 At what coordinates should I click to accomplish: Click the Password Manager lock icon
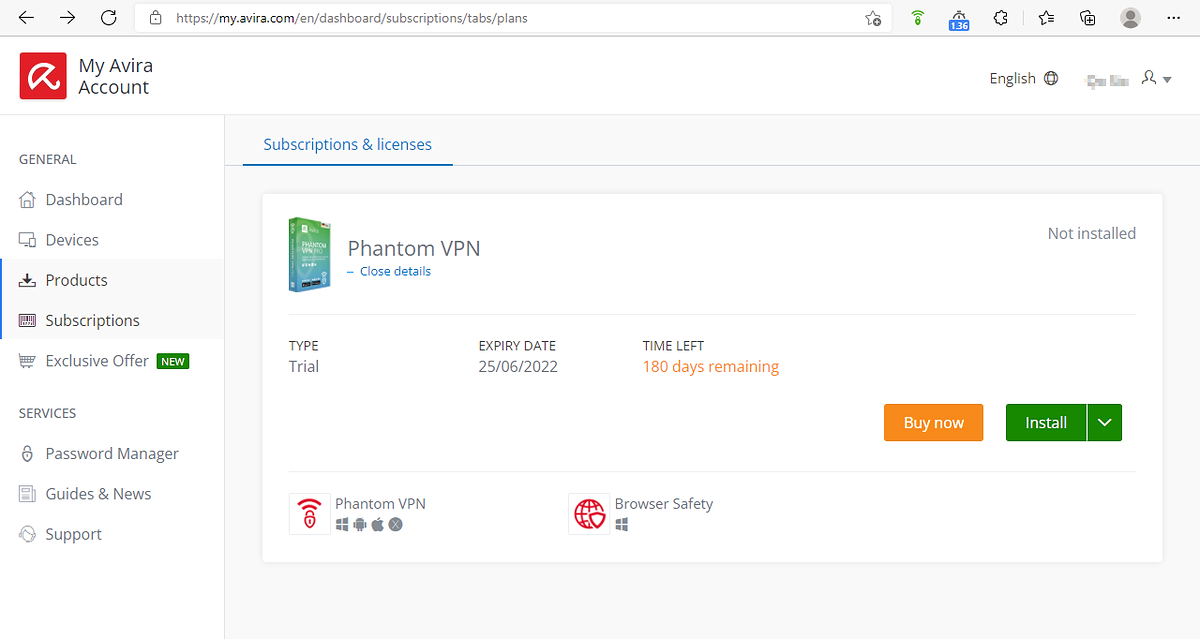coord(27,454)
